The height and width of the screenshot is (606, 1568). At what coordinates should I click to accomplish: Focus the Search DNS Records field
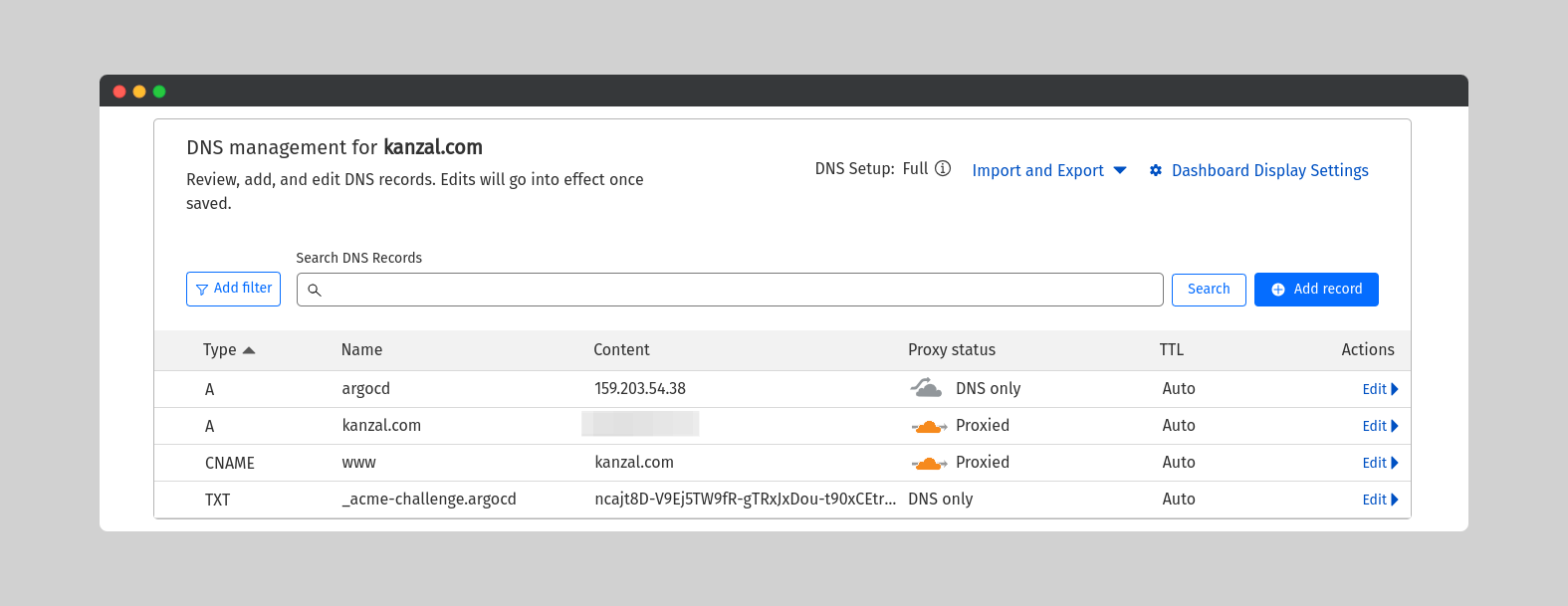[x=730, y=290]
